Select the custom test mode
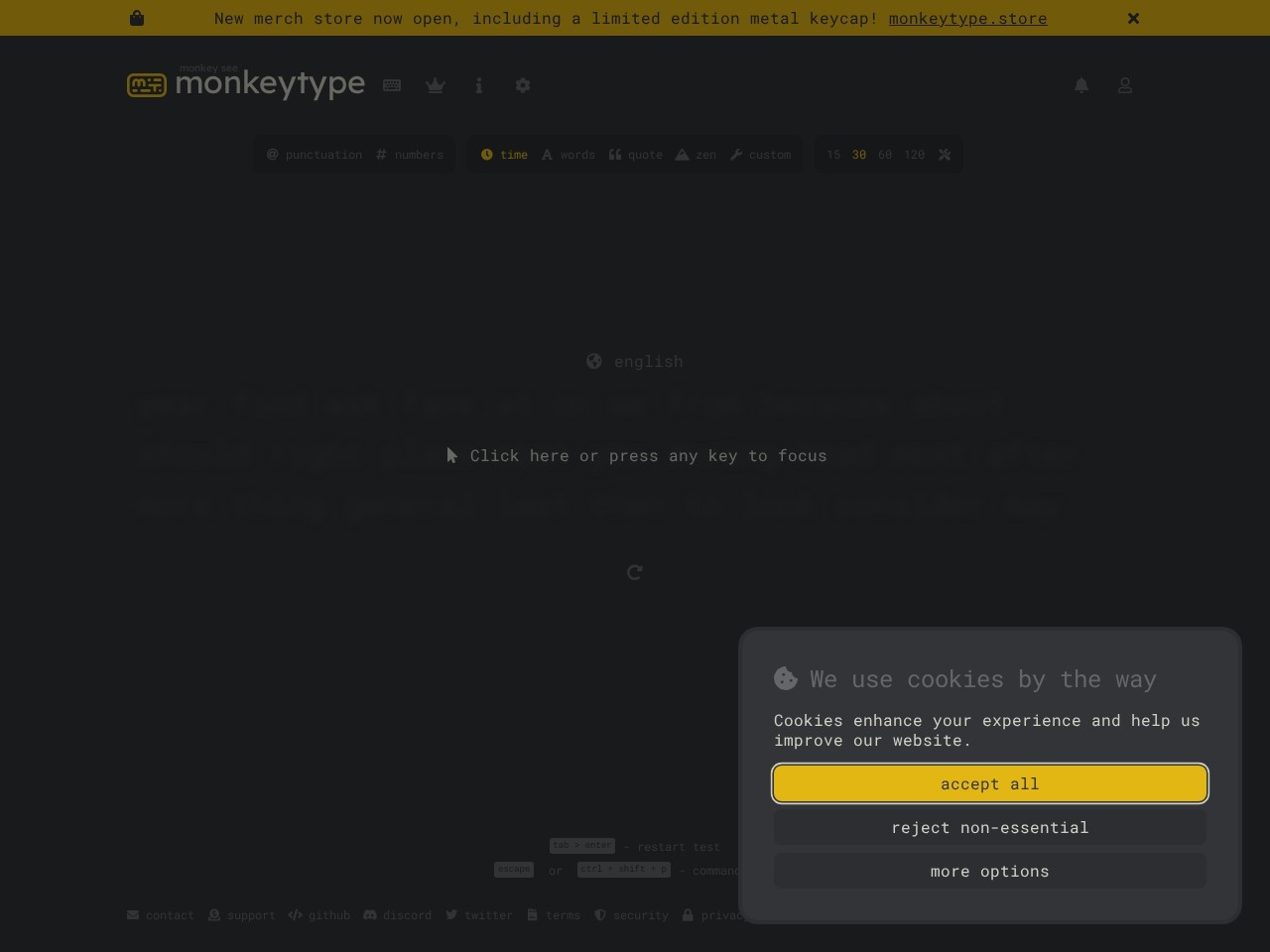This screenshot has height=952, width=1270. 760,155
